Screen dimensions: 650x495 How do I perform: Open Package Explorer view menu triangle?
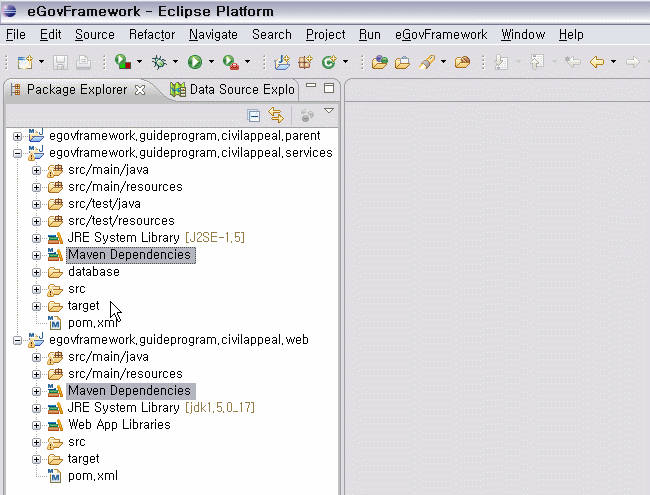point(328,111)
